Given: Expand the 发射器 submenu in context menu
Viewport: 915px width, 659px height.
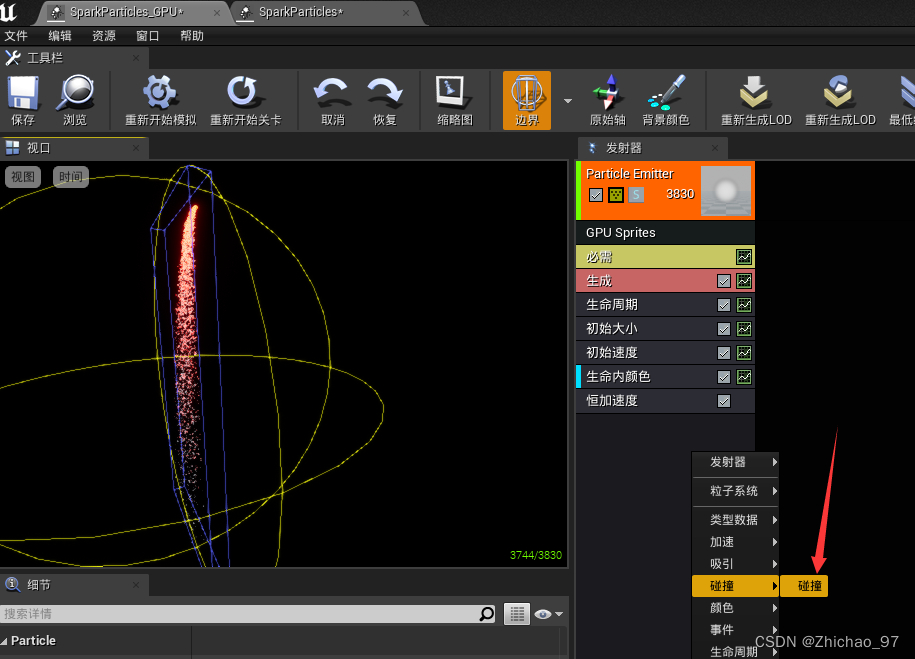Looking at the screenshot, I should click(735, 462).
